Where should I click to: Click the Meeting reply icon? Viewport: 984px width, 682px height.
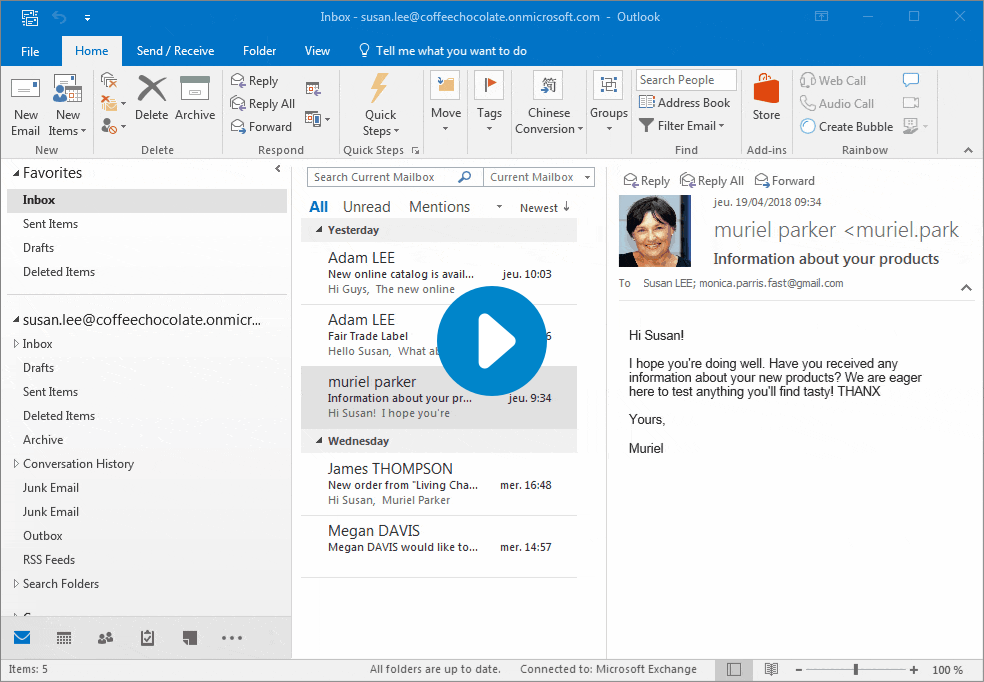[x=313, y=89]
